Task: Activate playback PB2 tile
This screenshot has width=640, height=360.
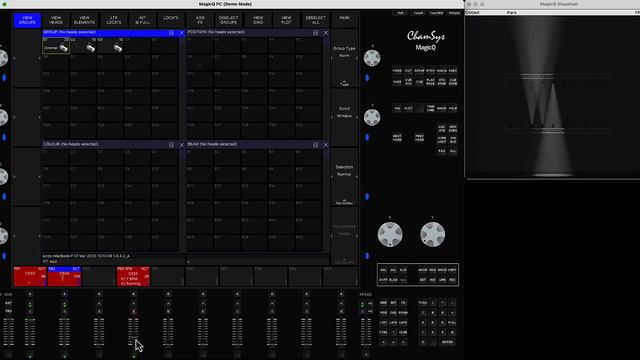Action: 64,276
